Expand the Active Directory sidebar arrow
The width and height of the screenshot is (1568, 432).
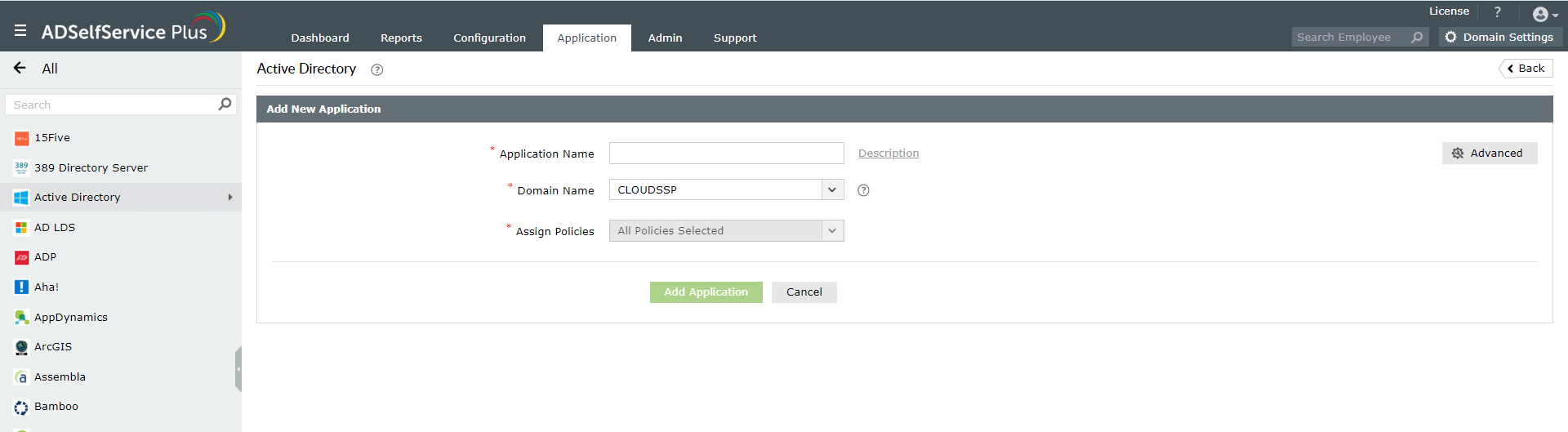point(230,198)
